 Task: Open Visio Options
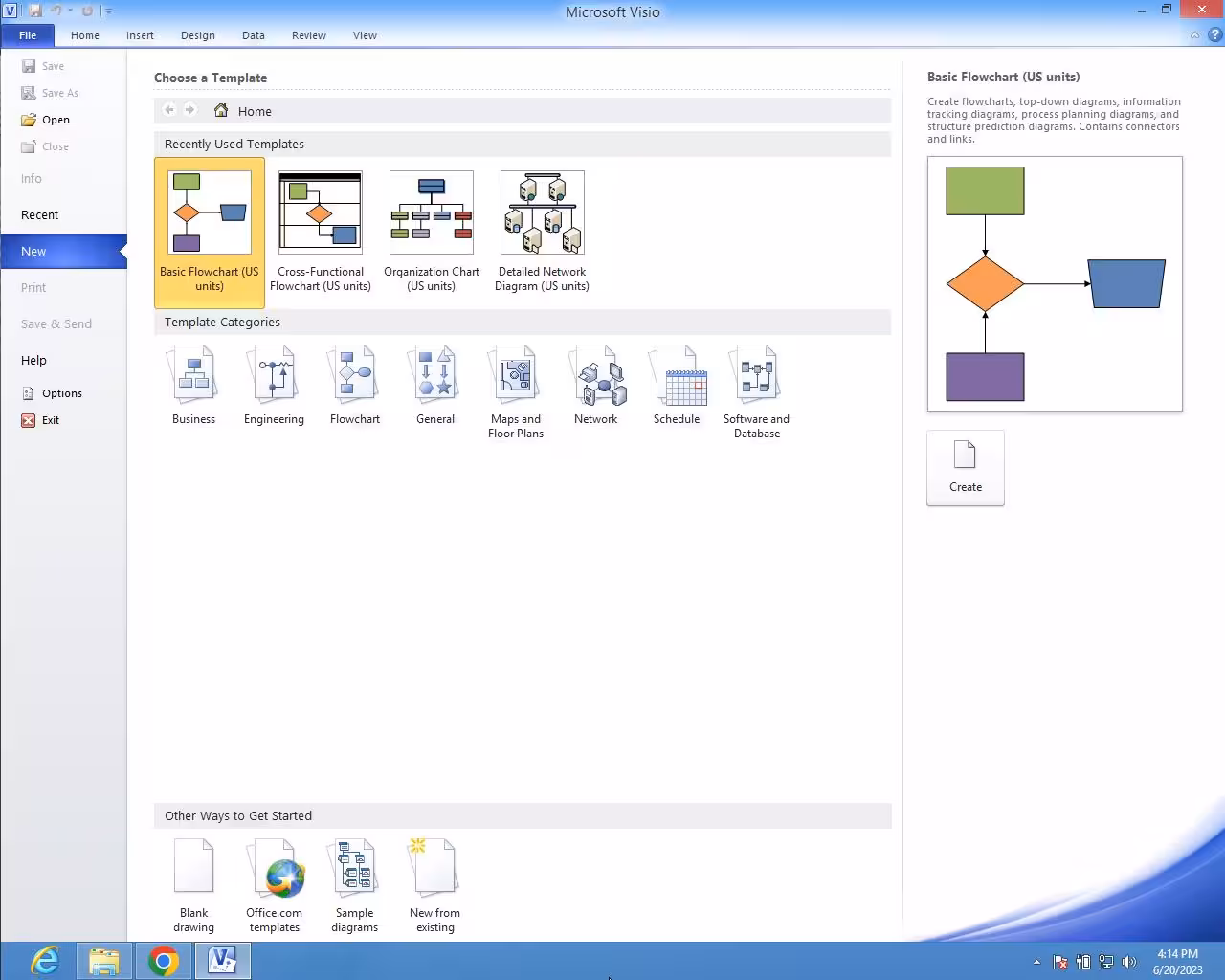61,392
